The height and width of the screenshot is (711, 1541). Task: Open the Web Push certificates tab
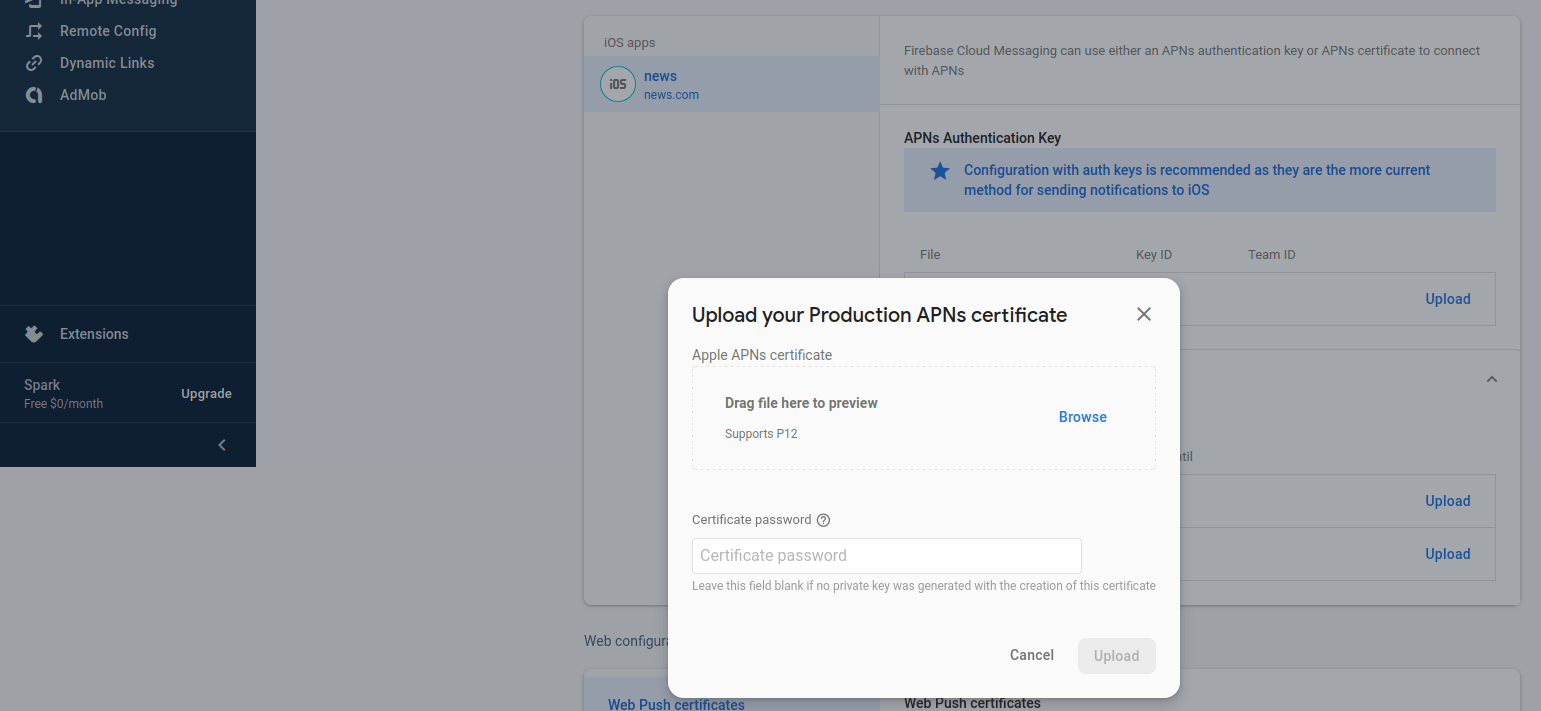[x=676, y=704]
